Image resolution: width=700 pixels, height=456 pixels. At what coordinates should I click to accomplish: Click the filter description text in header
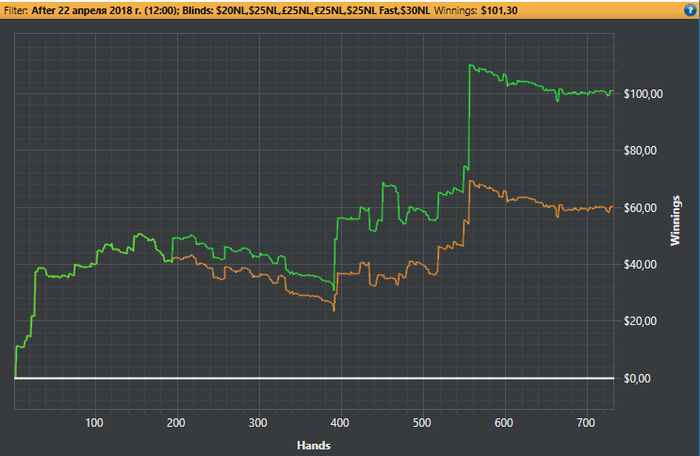point(231,10)
